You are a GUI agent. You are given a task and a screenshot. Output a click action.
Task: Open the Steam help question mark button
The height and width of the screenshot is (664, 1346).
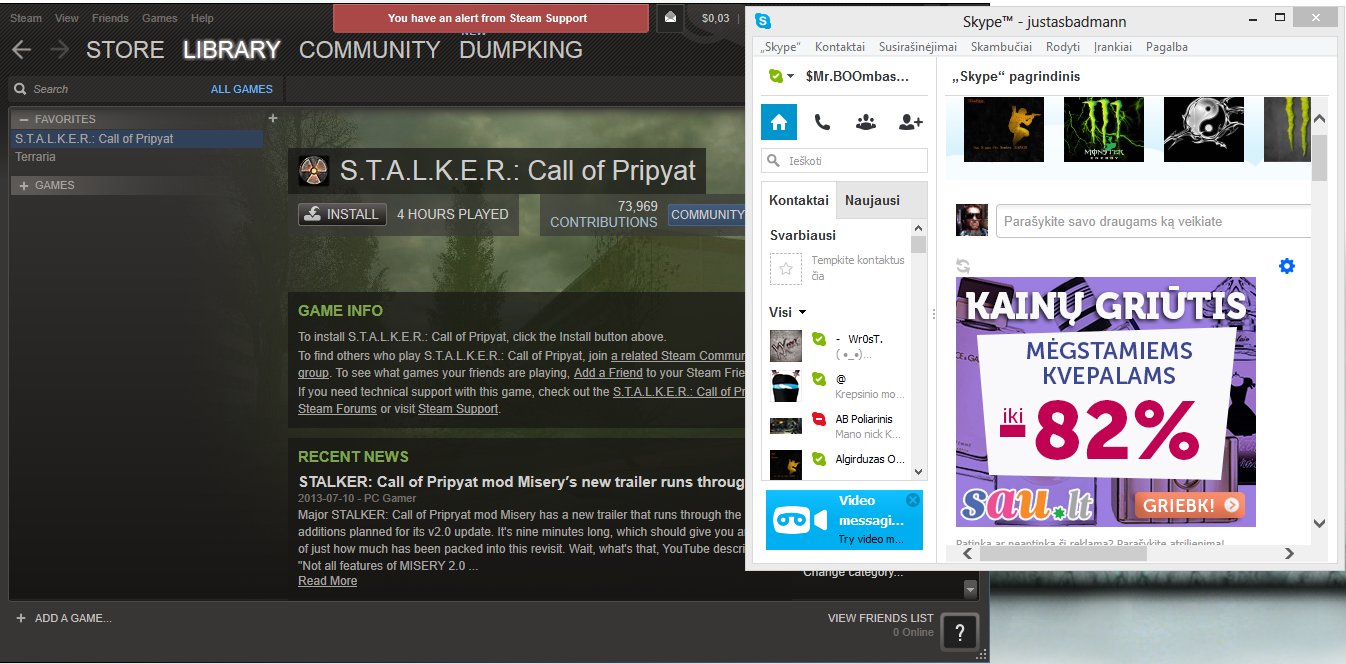(x=960, y=631)
